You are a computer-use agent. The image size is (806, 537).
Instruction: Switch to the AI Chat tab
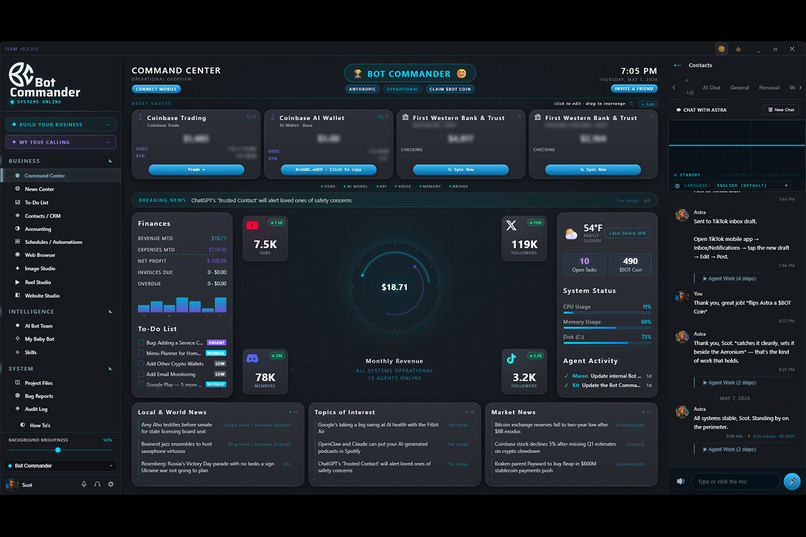click(x=711, y=87)
